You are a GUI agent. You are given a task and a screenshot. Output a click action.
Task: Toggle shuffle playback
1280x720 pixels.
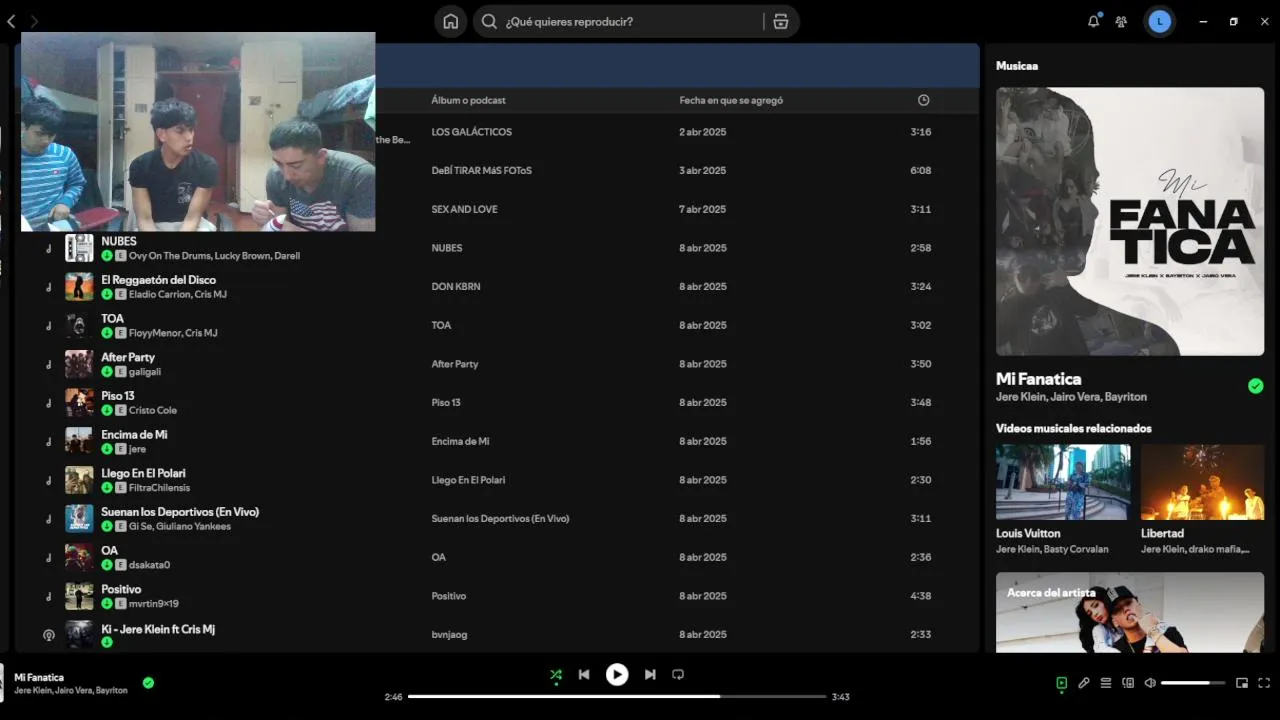(x=556, y=675)
